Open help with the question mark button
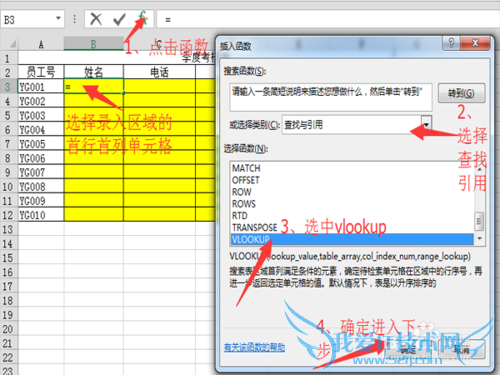Screen dimensions: 500x375 [x=451, y=43]
